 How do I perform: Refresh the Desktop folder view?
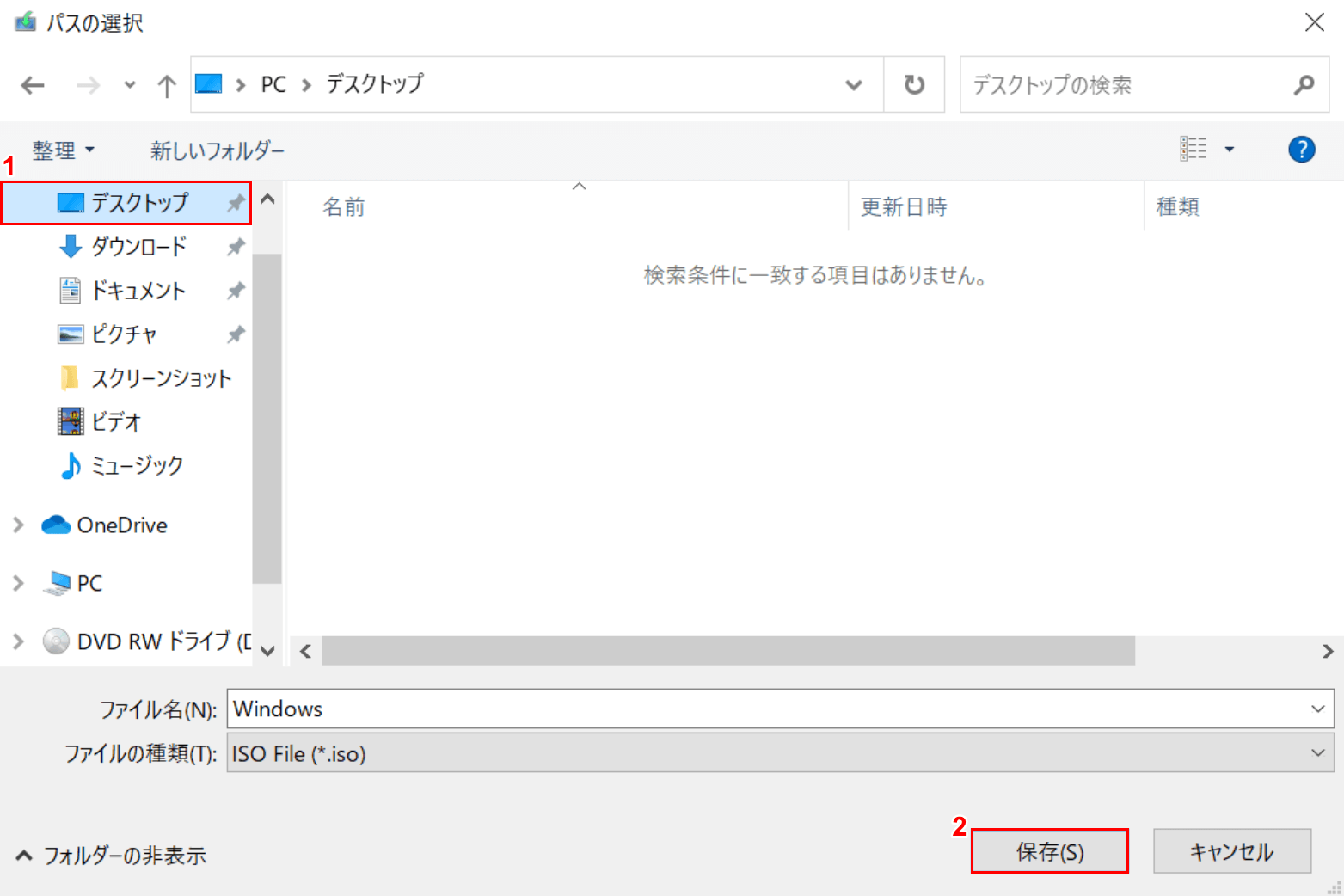click(x=914, y=85)
